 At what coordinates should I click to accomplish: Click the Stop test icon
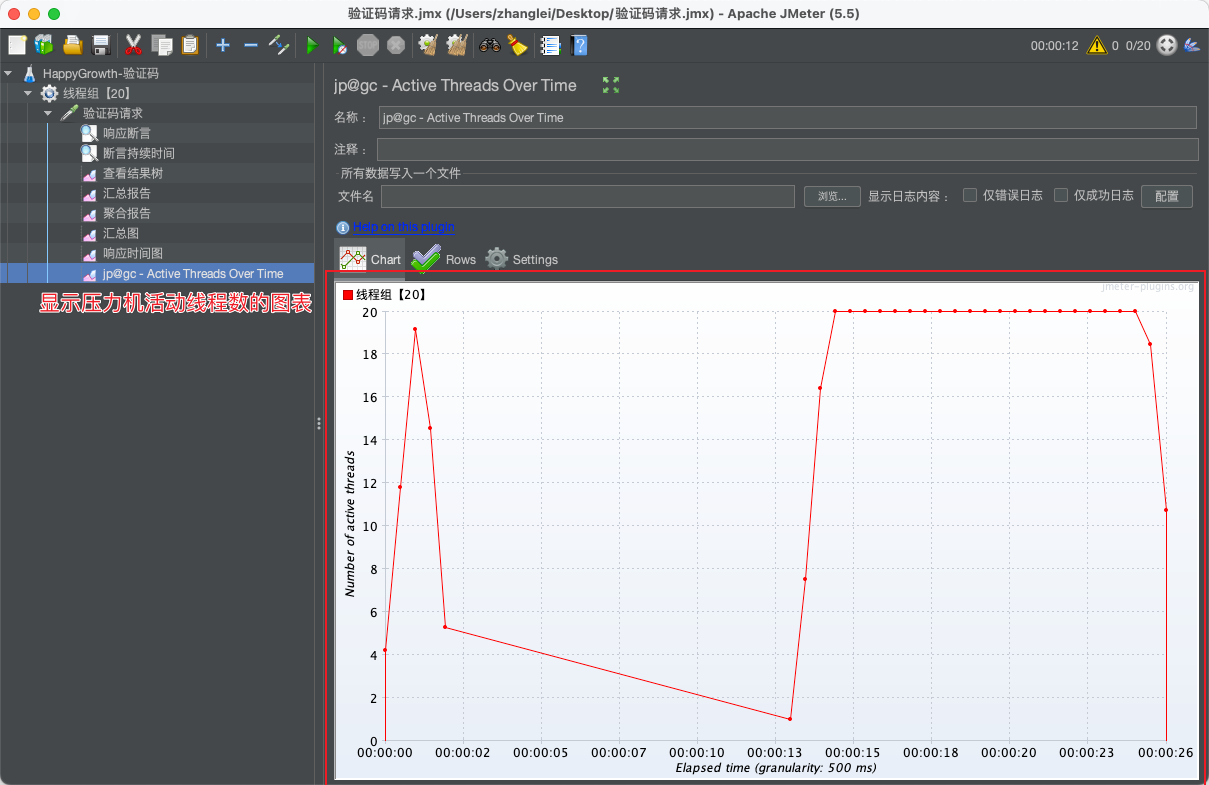coord(368,45)
